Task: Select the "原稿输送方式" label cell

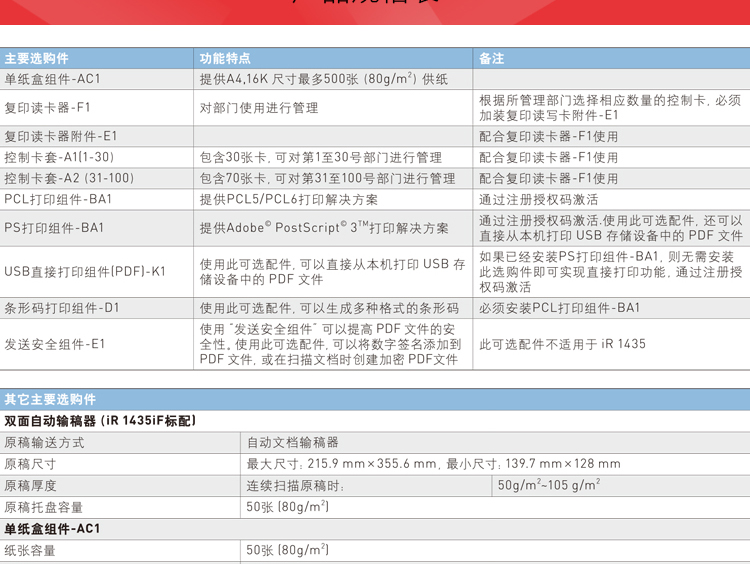Action: tap(44, 442)
